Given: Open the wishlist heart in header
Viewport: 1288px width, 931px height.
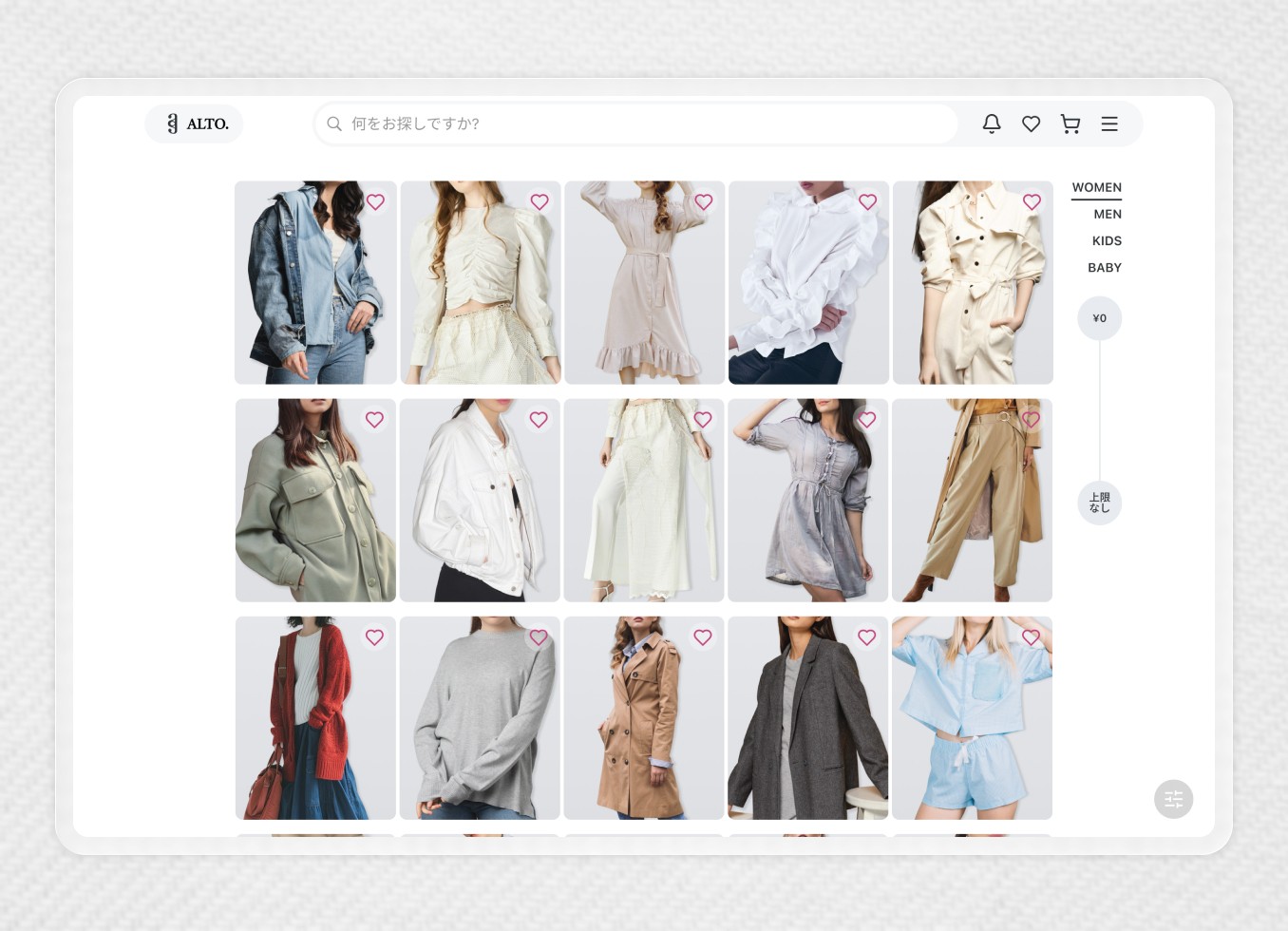Looking at the screenshot, I should click(x=1032, y=123).
